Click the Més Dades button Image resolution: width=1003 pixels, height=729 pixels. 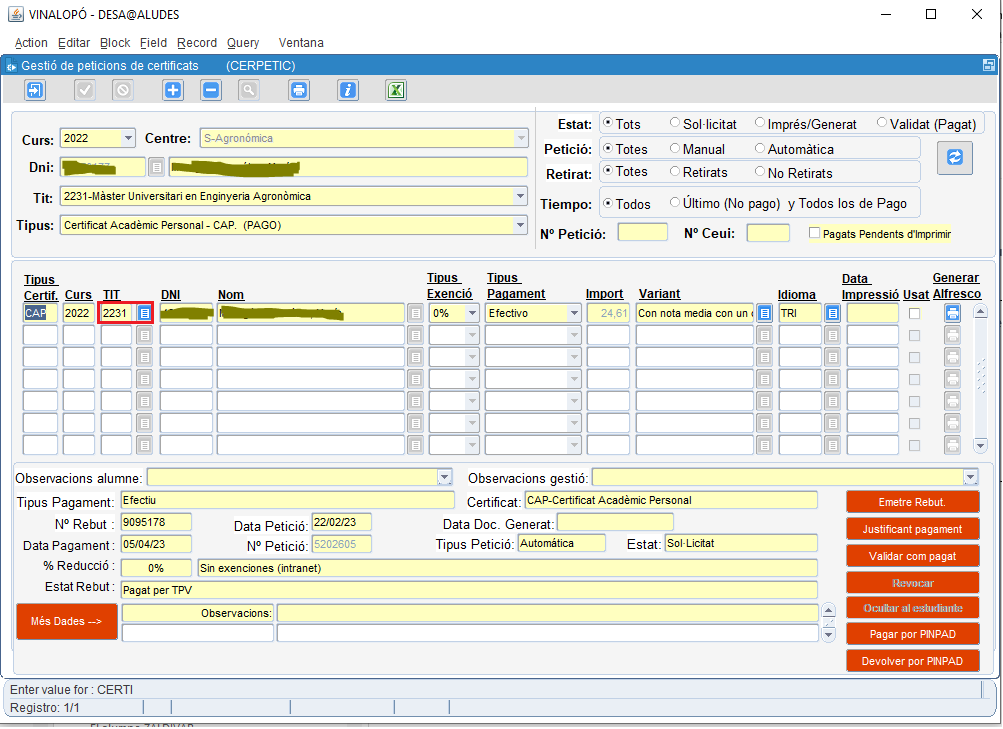tap(67, 621)
